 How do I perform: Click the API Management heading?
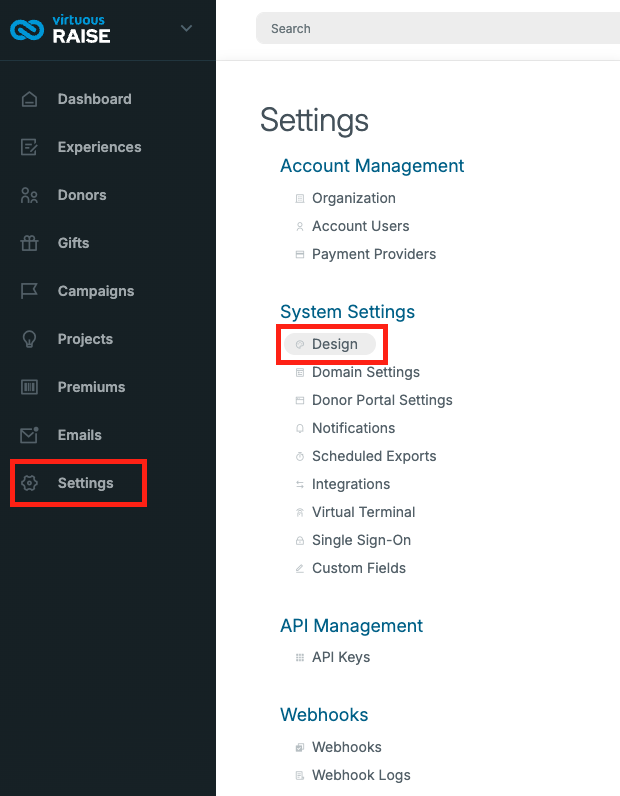click(x=351, y=625)
